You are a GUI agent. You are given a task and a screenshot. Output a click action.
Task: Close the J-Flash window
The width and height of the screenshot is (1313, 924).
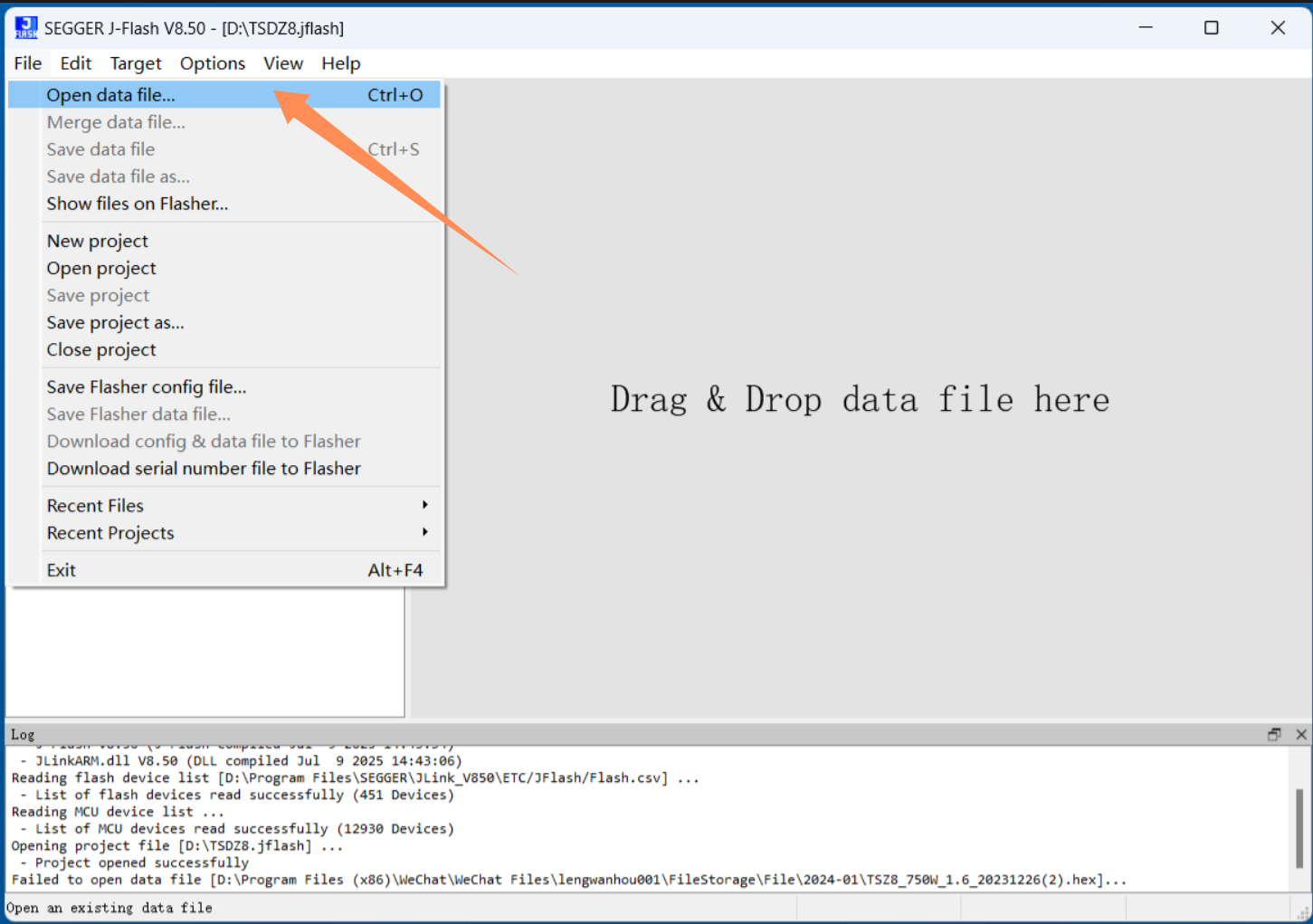[x=1278, y=28]
